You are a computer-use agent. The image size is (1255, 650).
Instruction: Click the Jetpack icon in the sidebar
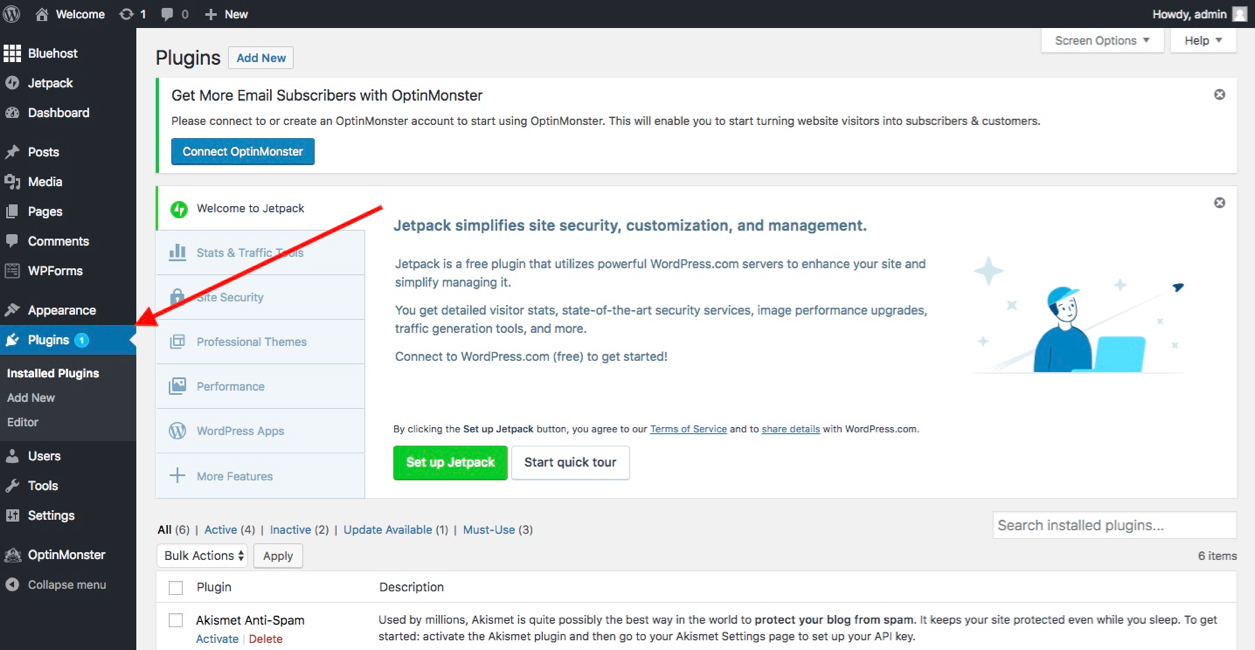pyautogui.click(x=12, y=83)
